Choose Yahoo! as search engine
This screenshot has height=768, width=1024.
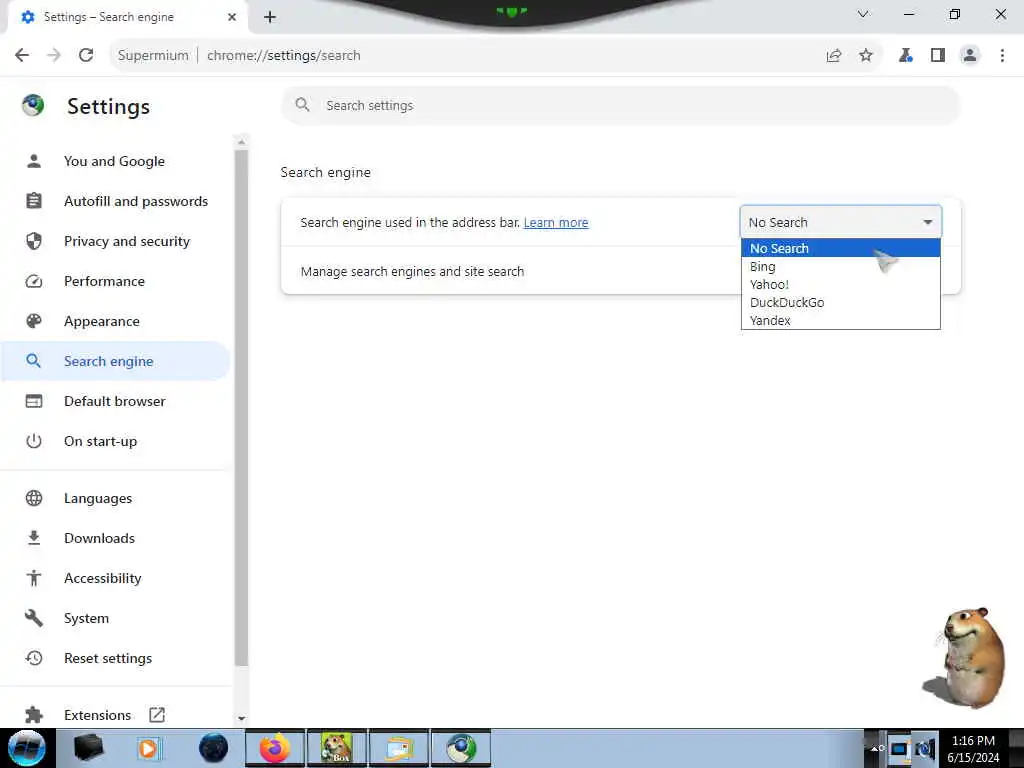(x=840, y=284)
